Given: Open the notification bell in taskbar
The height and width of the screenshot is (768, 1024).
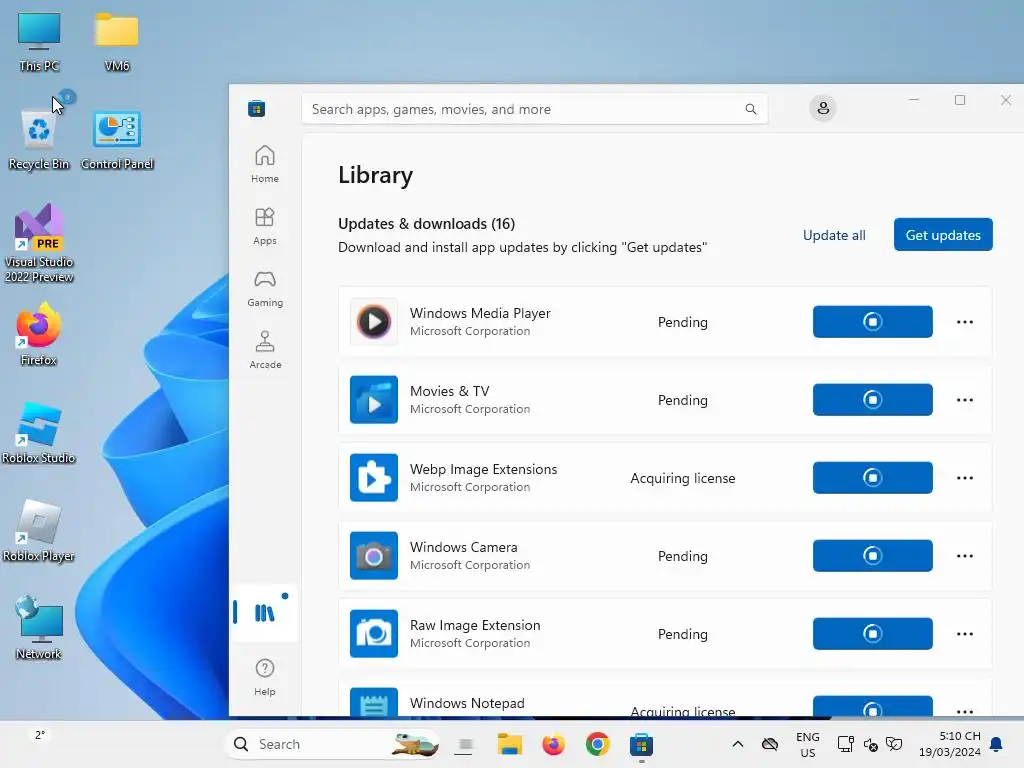Looking at the screenshot, I should (x=996, y=744).
